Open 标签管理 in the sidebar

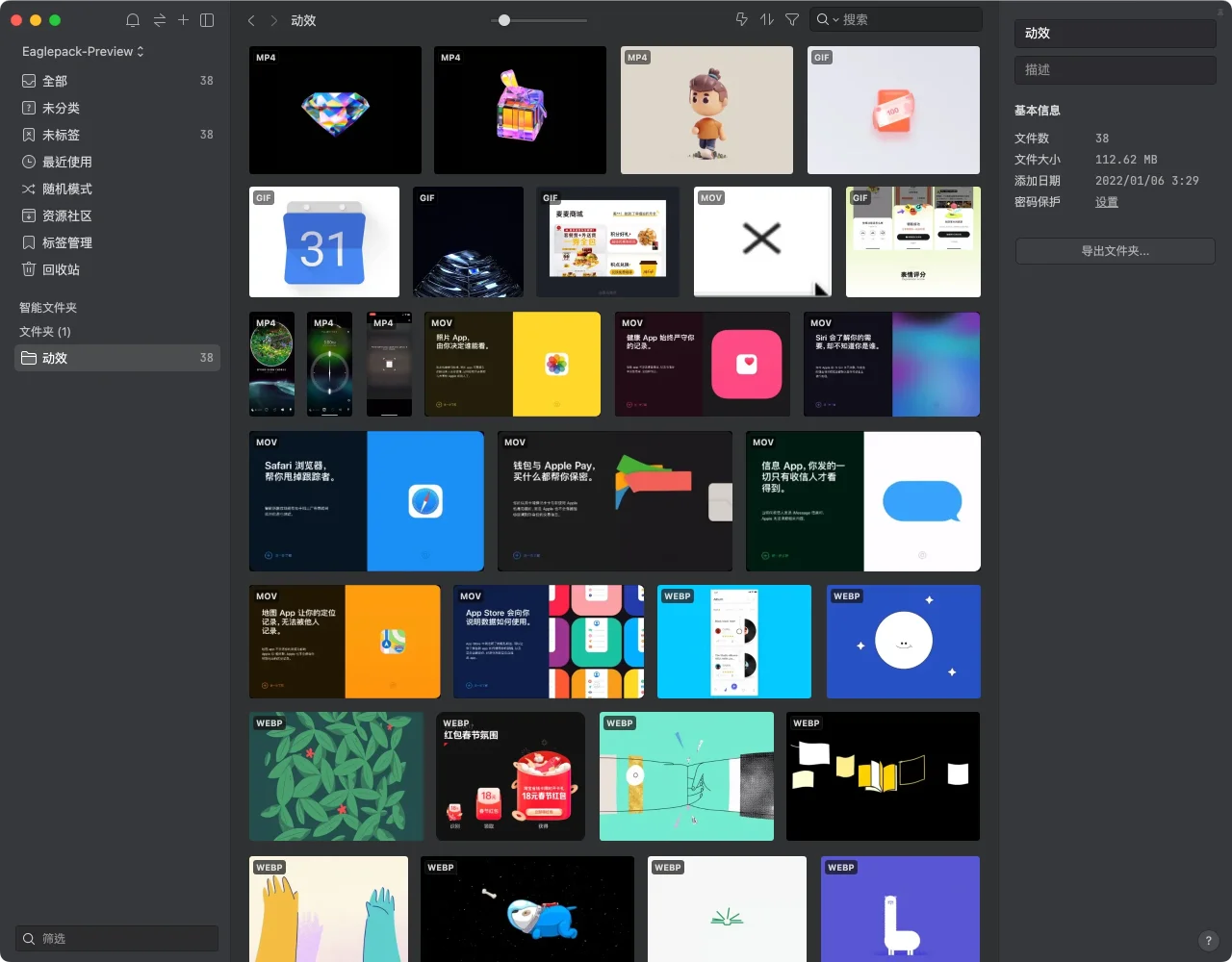tap(66, 242)
